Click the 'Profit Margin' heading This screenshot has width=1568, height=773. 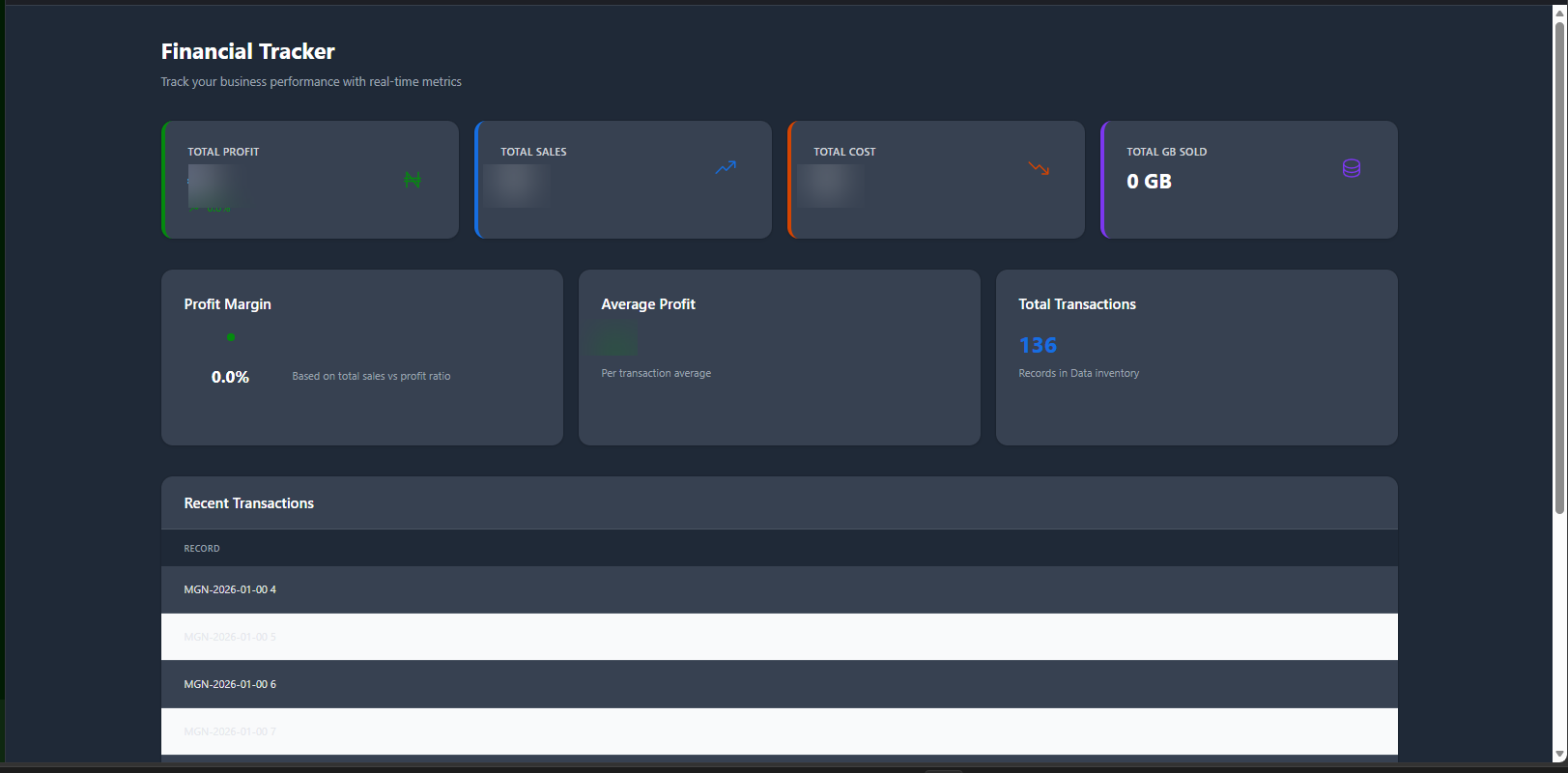228,303
